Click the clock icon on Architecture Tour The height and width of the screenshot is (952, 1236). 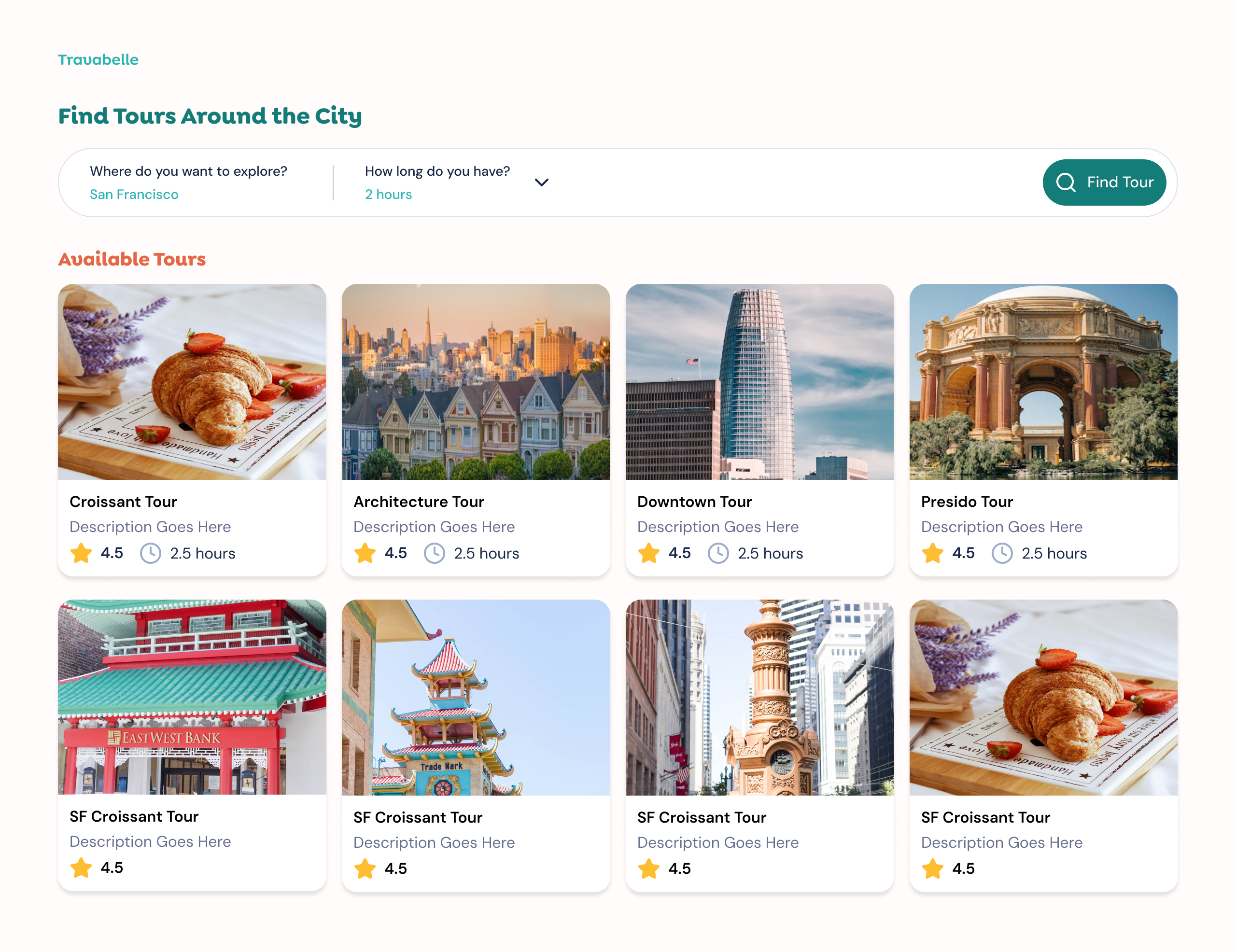tap(434, 553)
